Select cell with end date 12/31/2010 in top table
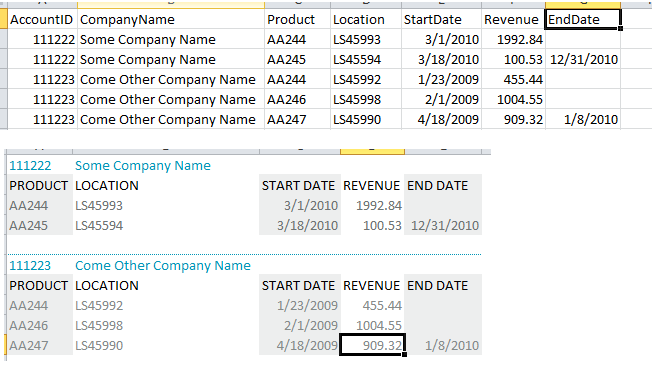662x371 pixels. point(583,59)
